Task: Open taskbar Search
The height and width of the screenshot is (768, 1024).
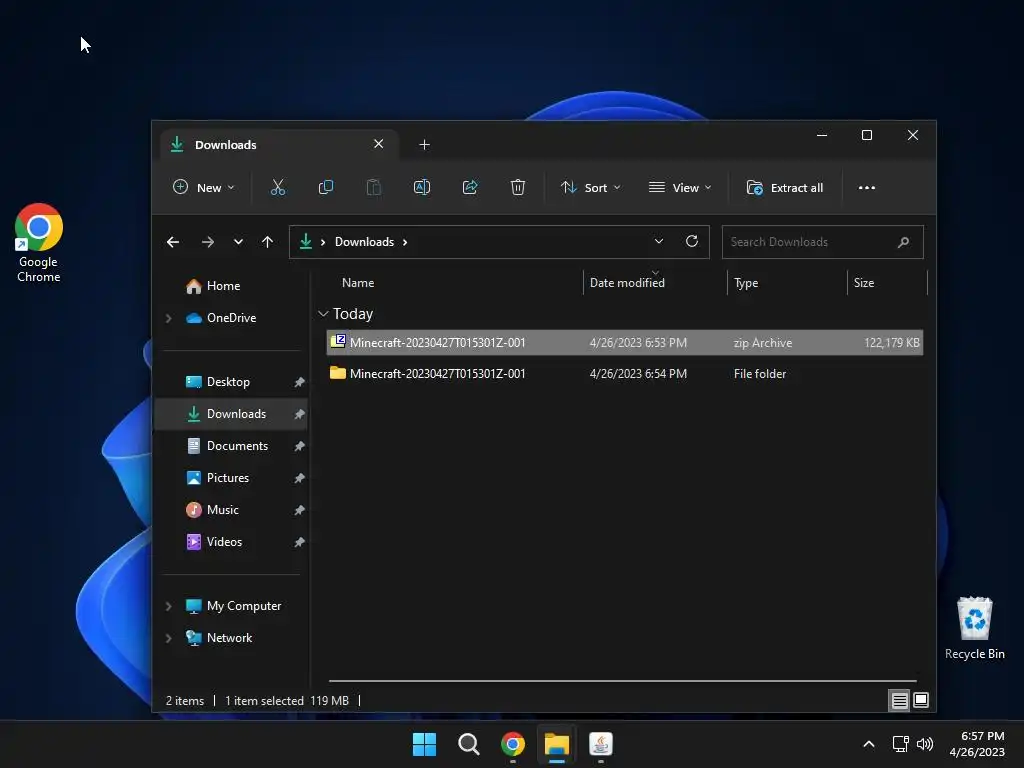Action: pos(468,744)
